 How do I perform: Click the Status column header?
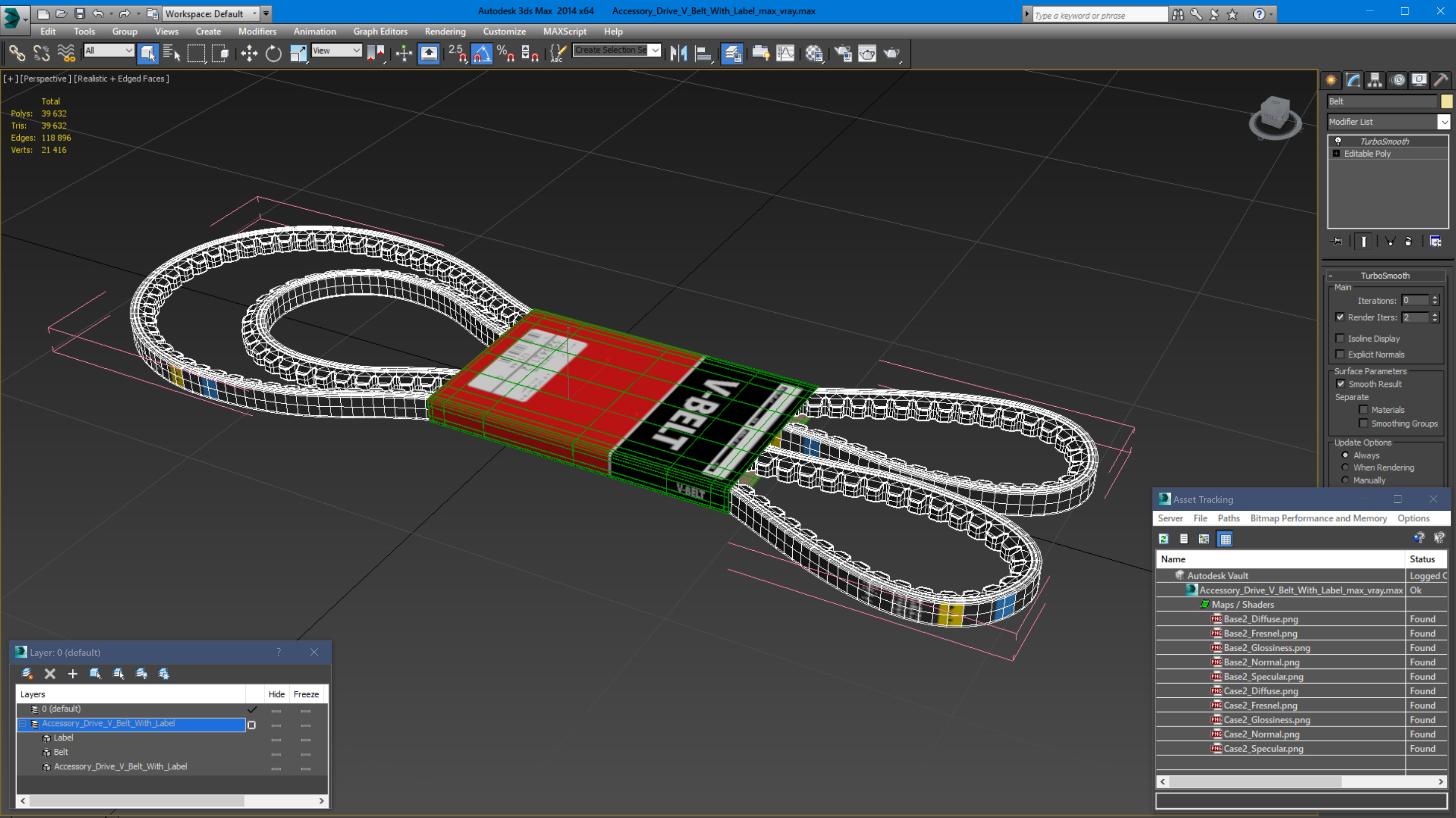point(1426,559)
